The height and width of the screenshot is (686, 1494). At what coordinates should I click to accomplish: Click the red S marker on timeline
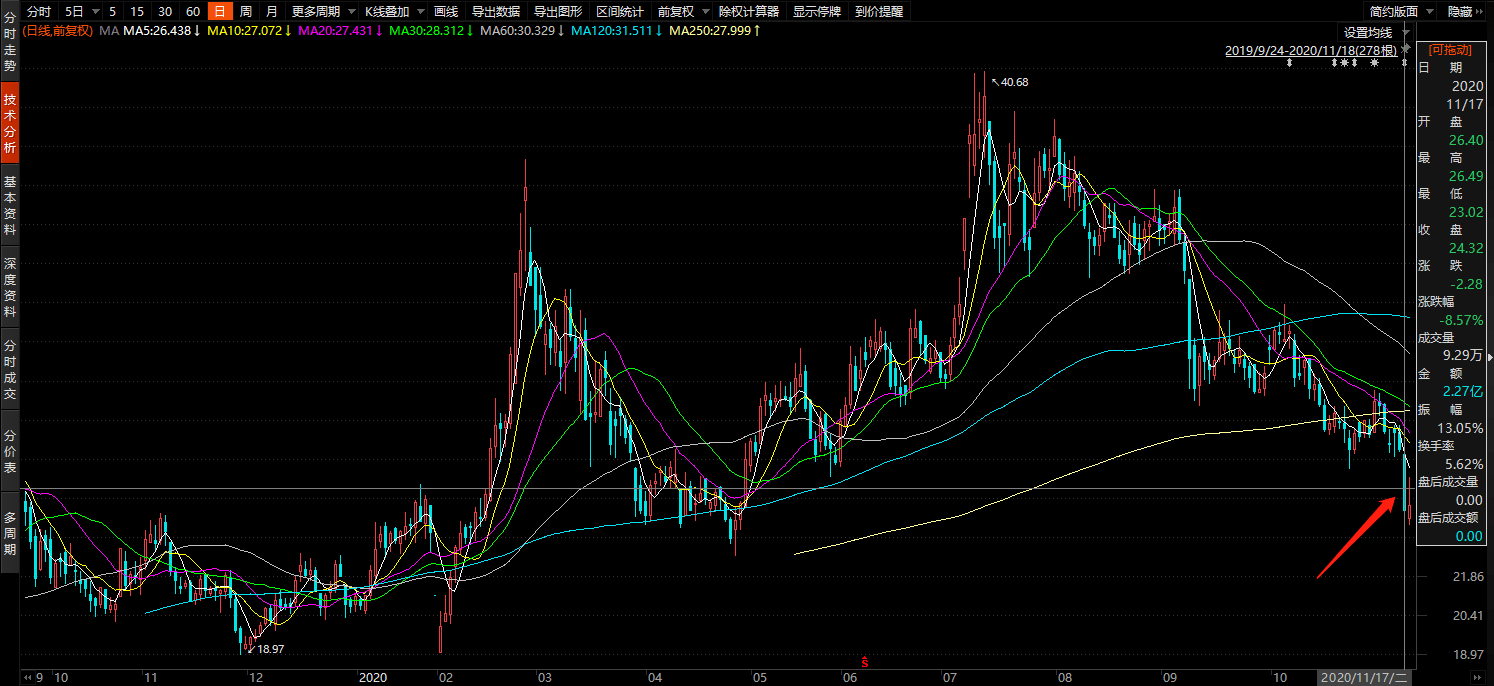[865, 661]
